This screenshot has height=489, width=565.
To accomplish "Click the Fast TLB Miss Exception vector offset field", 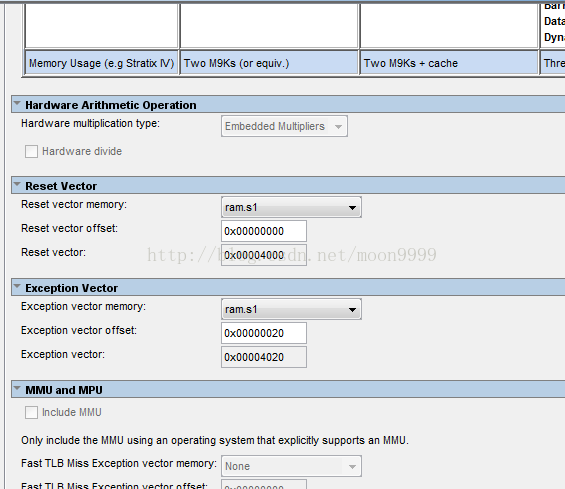I will coord(264,484).
